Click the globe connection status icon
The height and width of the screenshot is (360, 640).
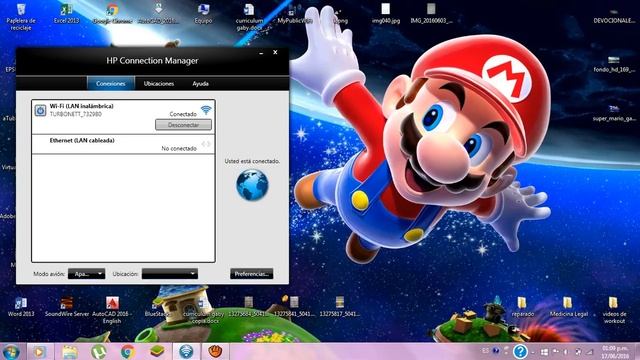(252, 185)
